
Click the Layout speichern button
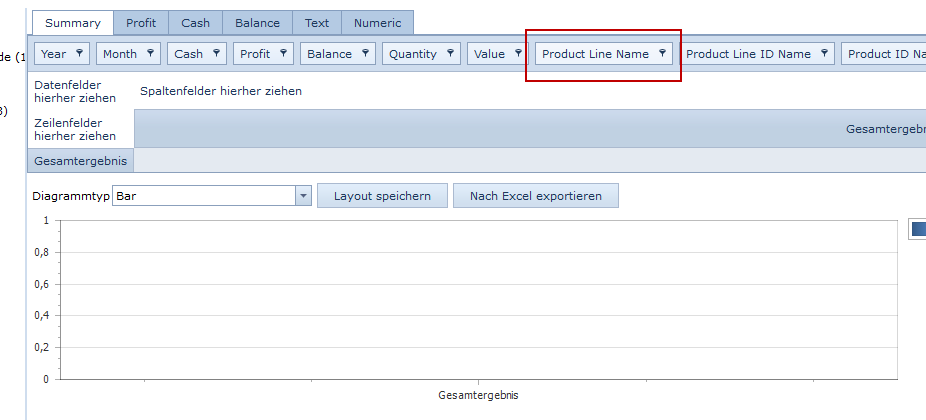point(382,196)
